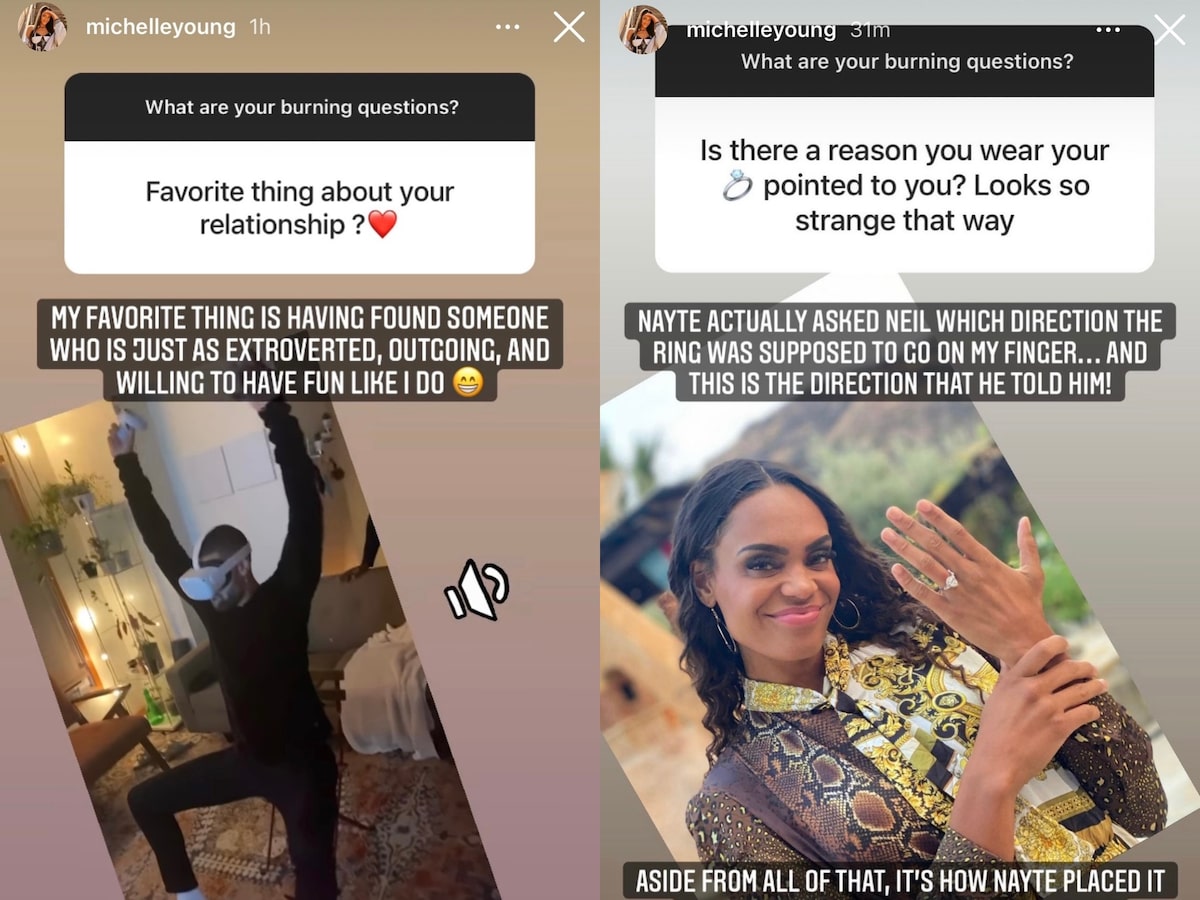The height and width of the screenshot is (900, 1200).
Task: Tap the 'My favorite thing is' caption text
Action: [x=300, y=350]
